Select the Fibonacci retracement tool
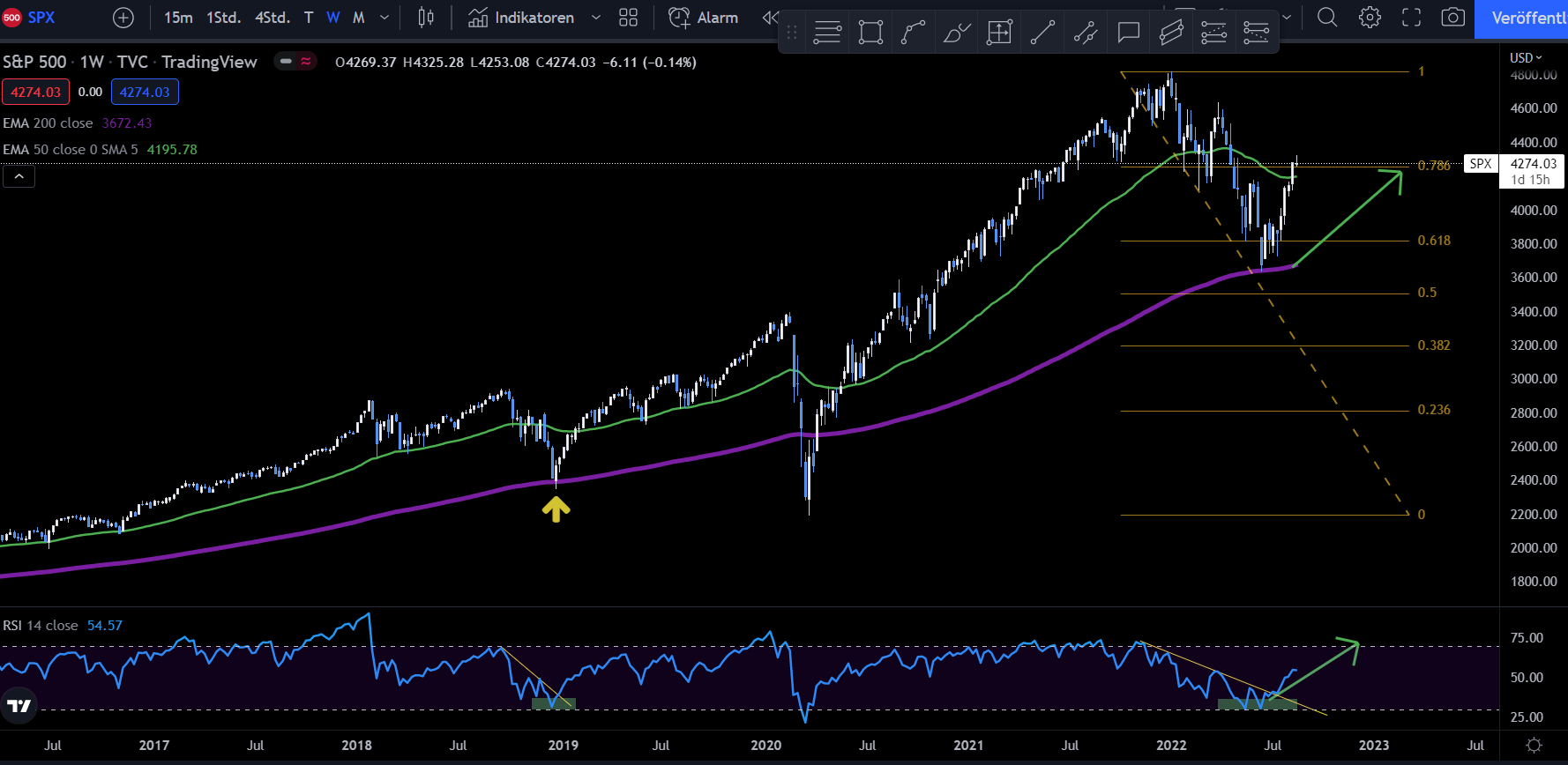This screenshot has width=1568, height=765. [x=827, y=33]
